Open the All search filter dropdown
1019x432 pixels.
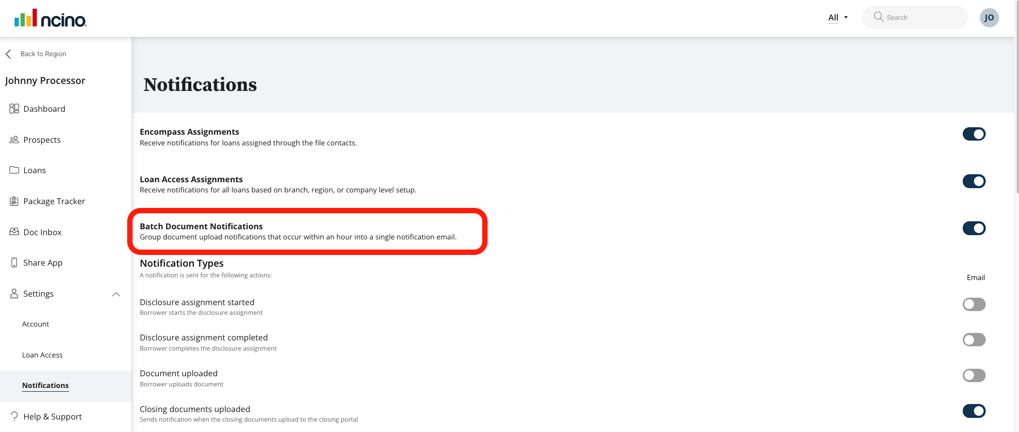837,17
